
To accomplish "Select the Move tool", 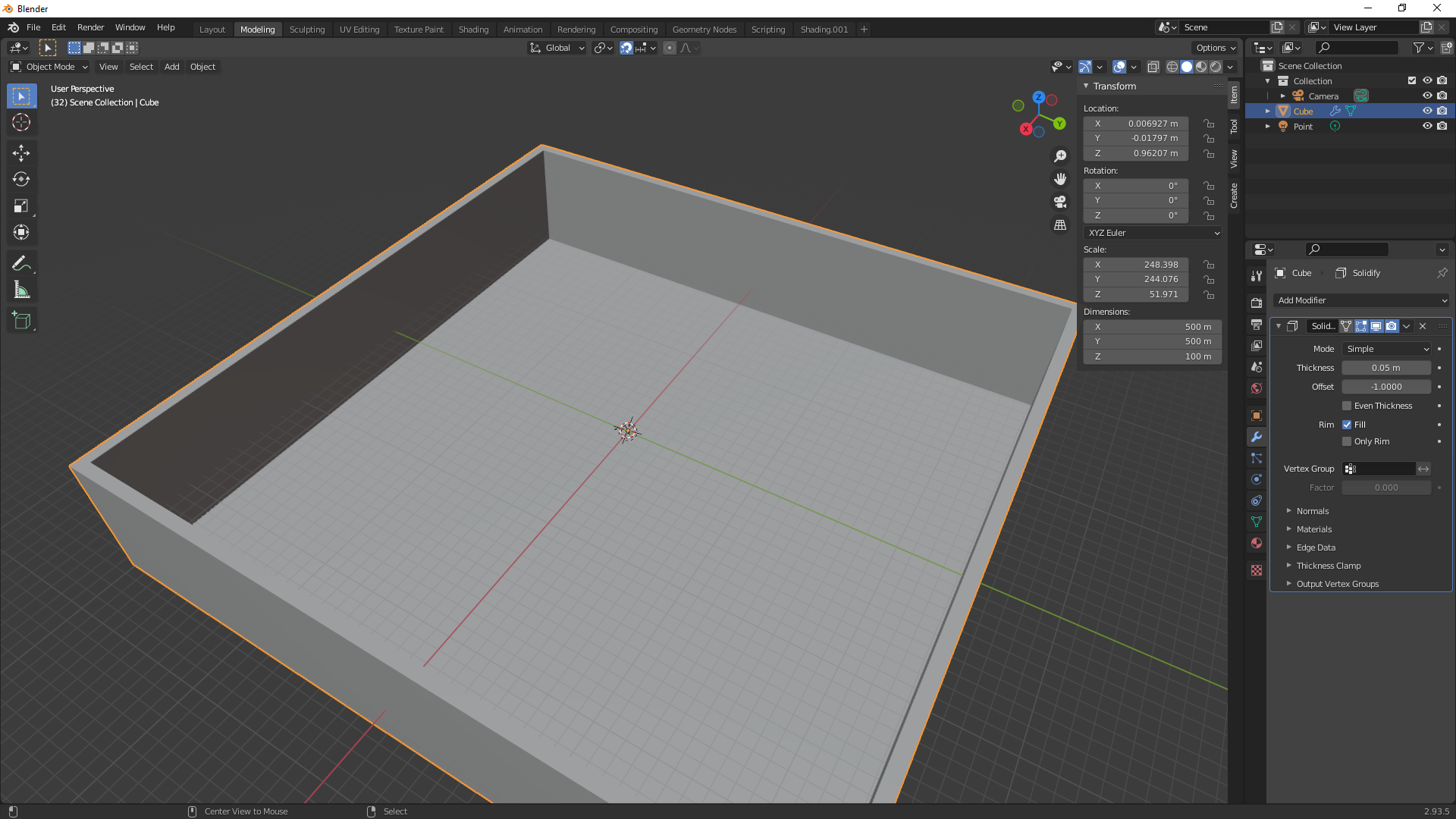I will (x=21, y=153).
